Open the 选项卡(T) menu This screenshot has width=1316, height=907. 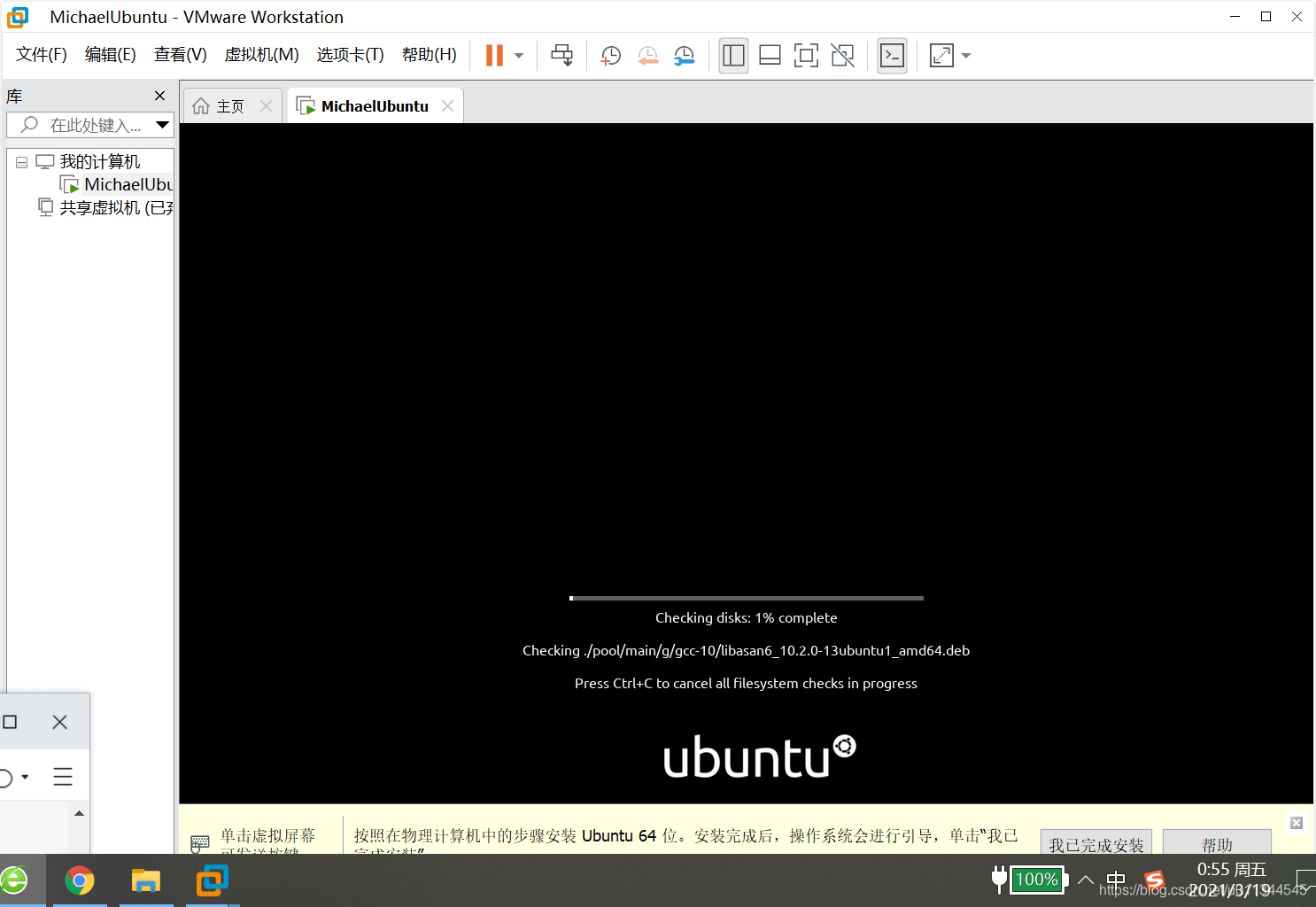[x=351, y=55]
